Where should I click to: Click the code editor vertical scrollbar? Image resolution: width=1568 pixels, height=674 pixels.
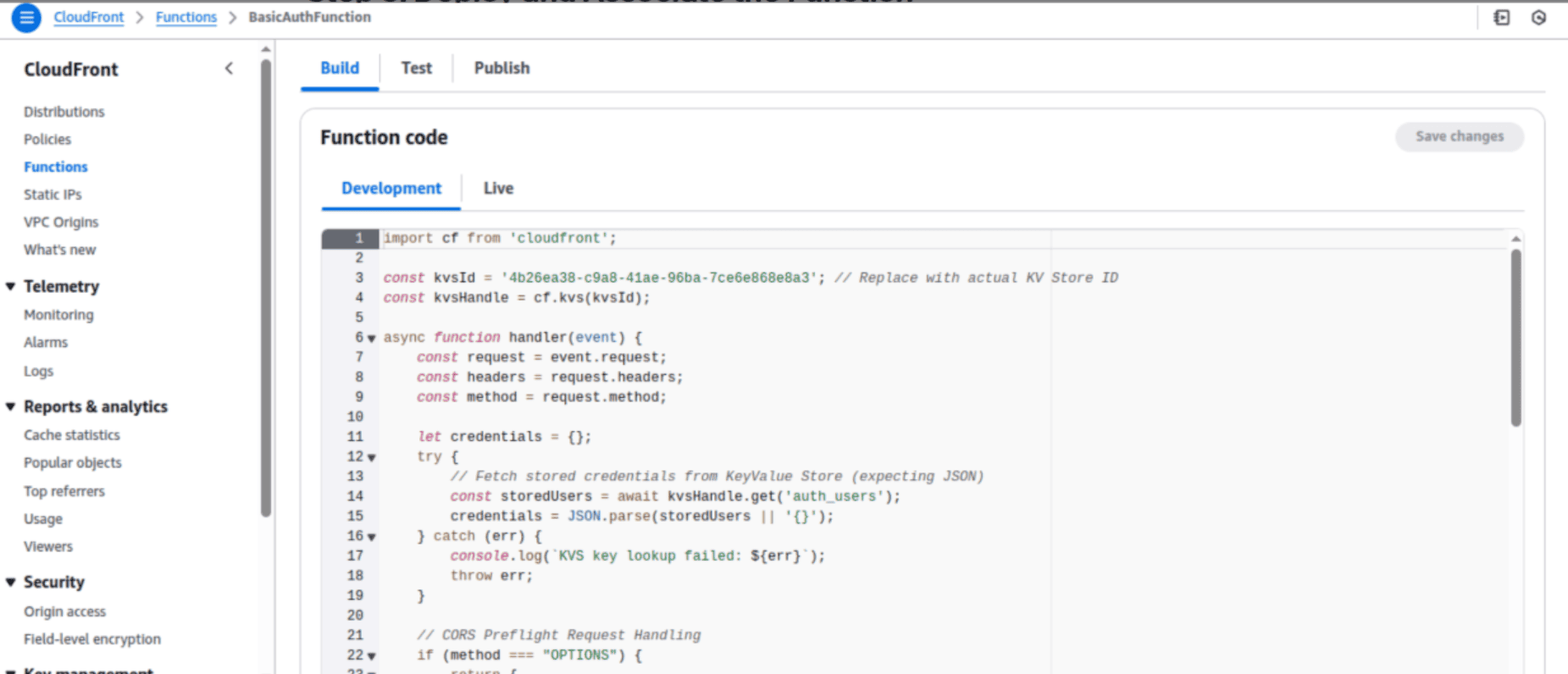pos(1515,339)
